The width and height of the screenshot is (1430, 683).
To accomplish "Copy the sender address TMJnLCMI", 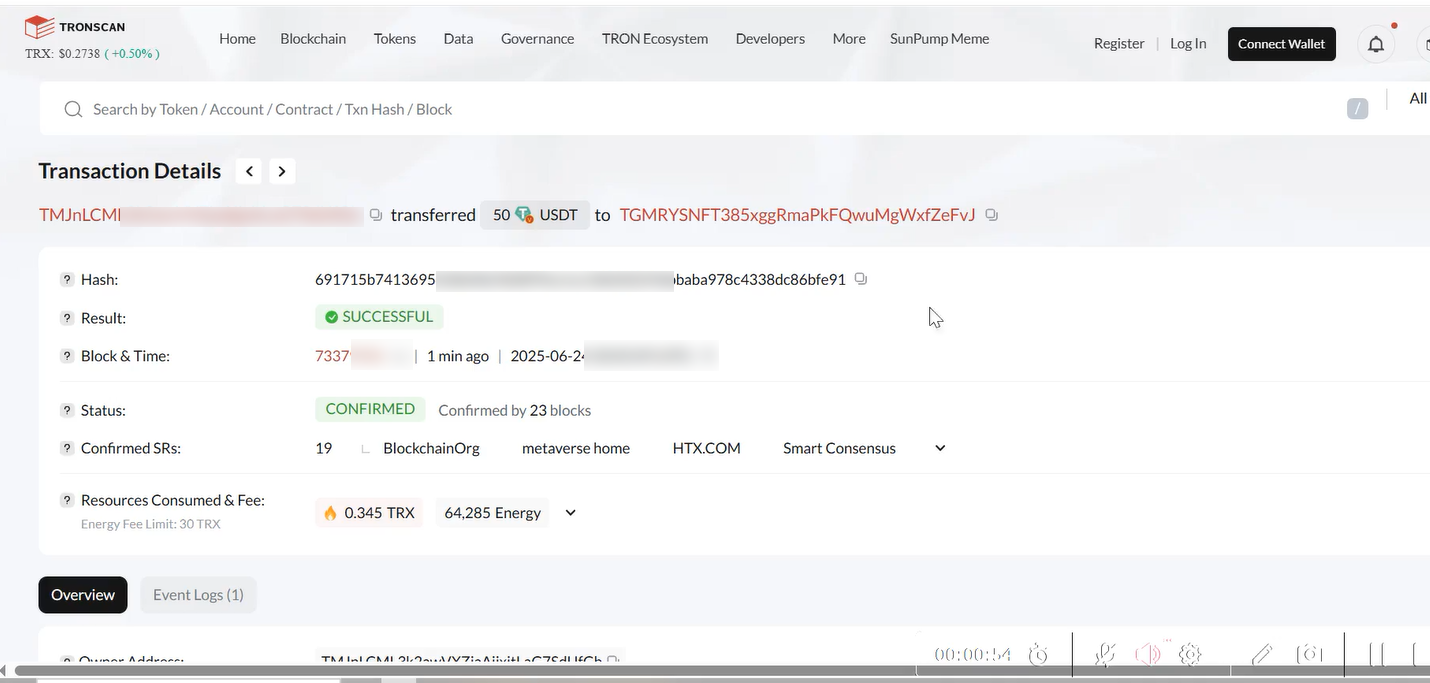I will [376, 215].
